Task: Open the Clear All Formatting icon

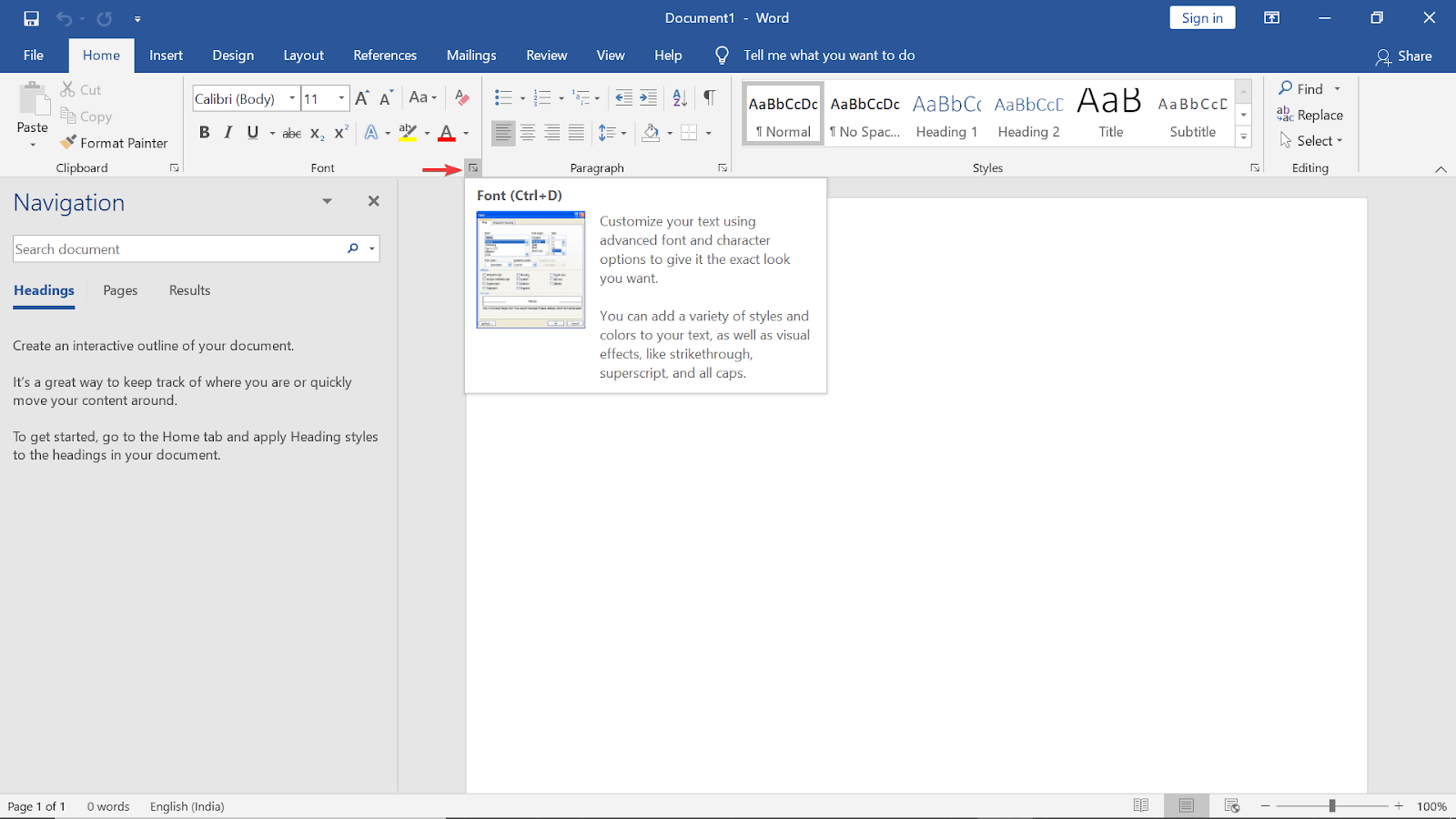Action: [461, 97]
